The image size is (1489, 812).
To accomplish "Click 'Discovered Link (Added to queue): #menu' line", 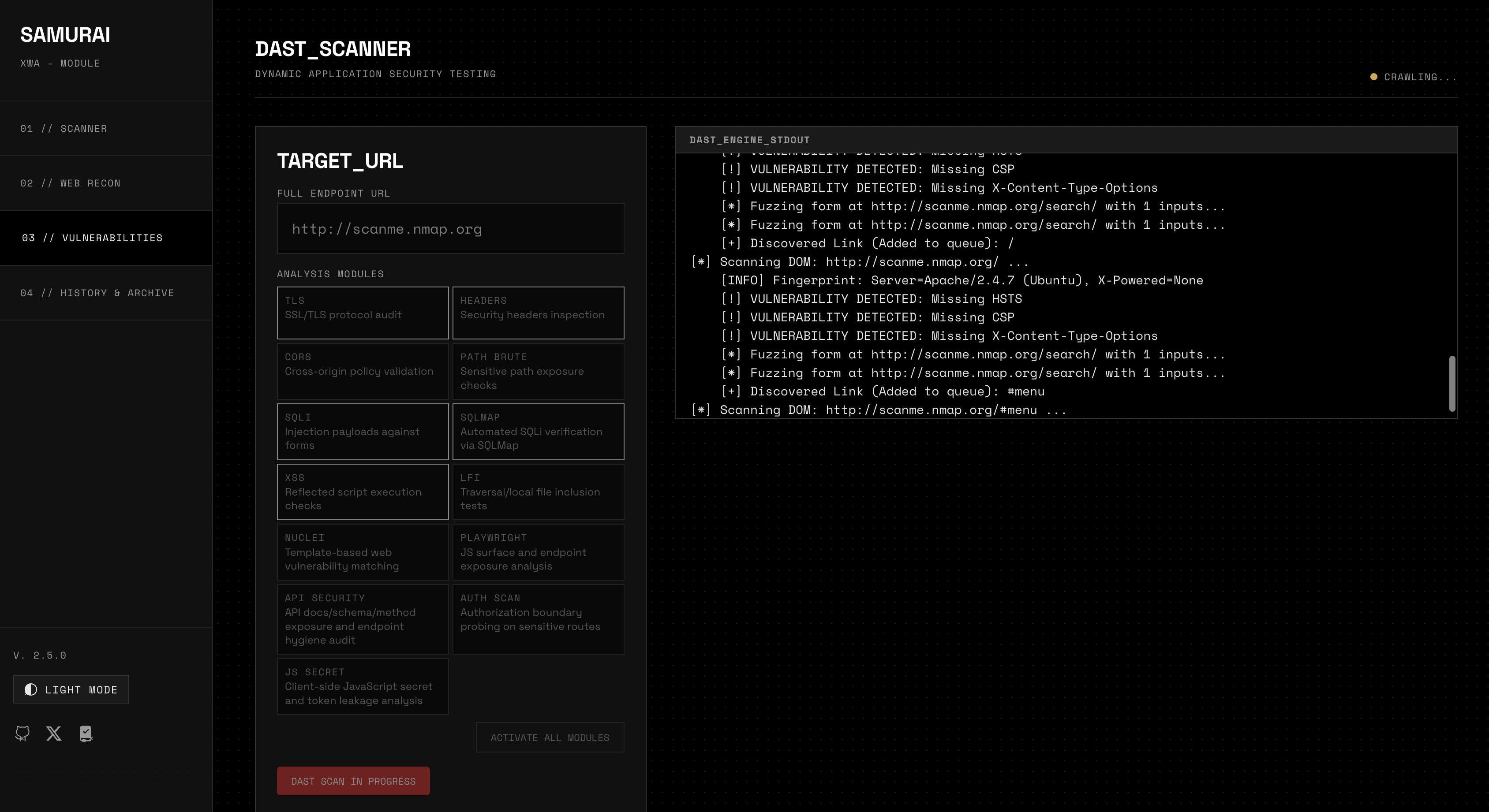I will pos(883,391).
